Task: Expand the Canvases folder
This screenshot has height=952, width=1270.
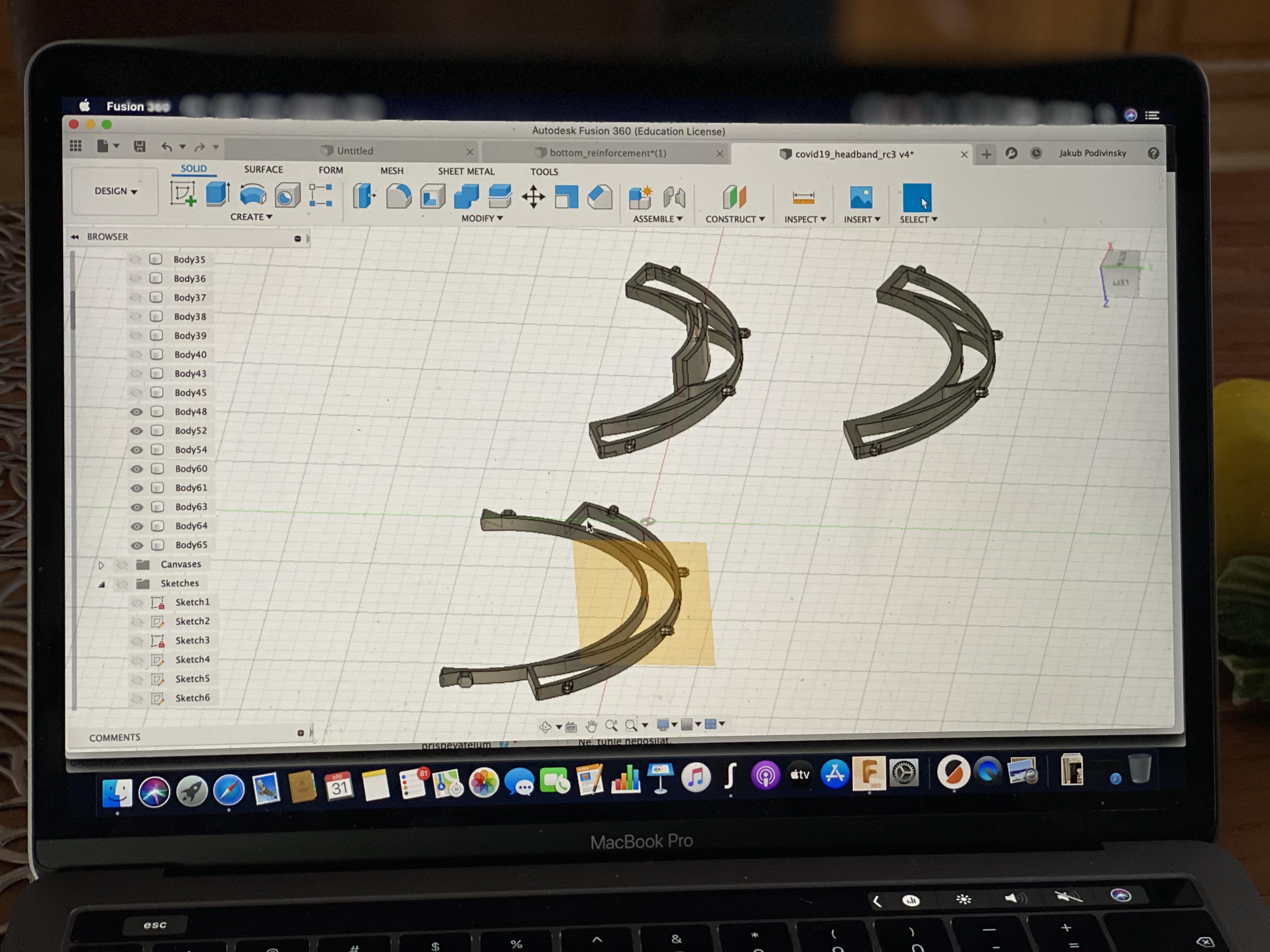Action: point(102,565)
